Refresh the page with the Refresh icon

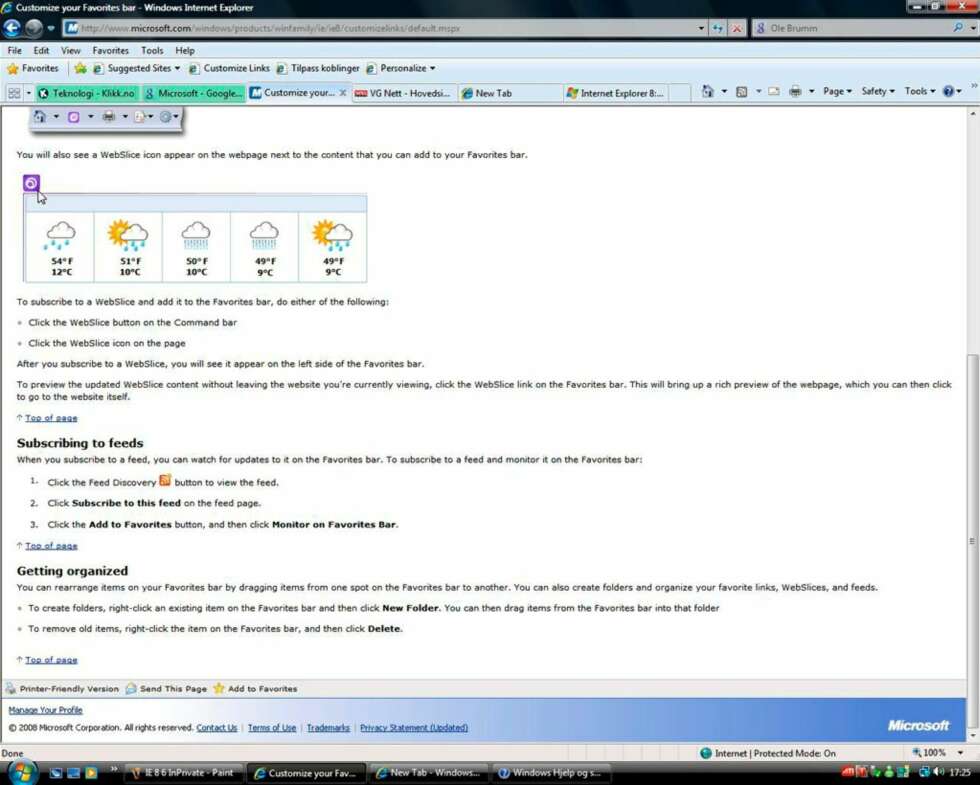[x=718, y=28]
